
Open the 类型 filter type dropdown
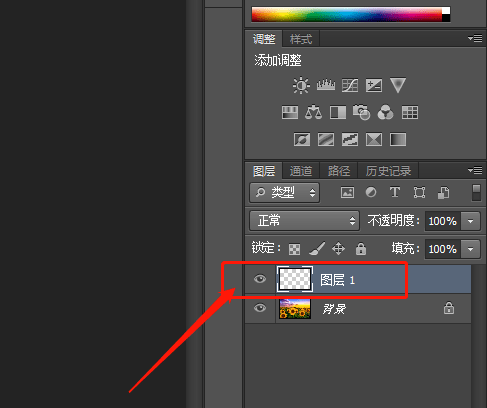coord(285,192)
